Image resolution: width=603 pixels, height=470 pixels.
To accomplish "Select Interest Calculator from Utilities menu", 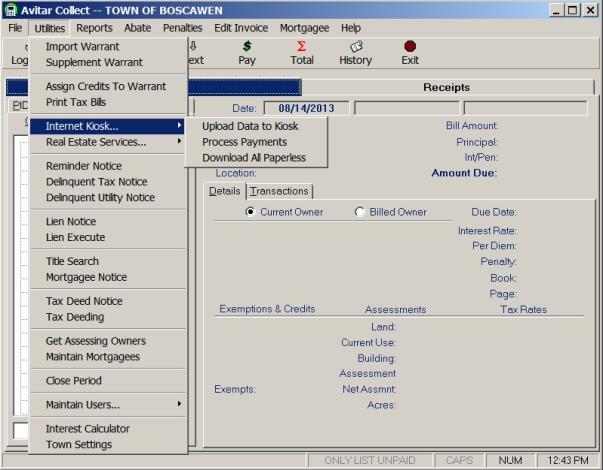I will click(88, 429).
